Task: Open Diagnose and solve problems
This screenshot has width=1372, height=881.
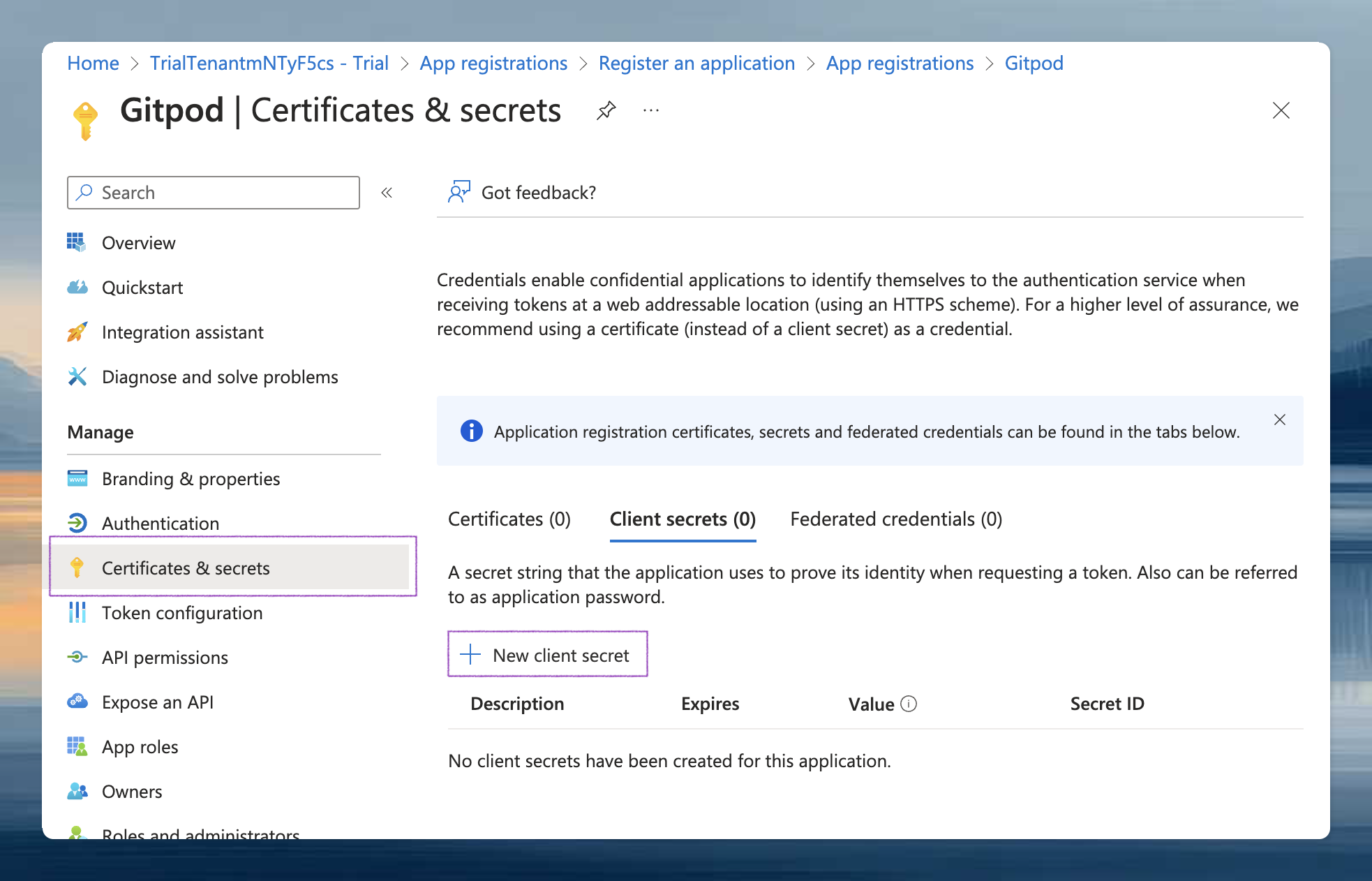Action: coord(219,377)
